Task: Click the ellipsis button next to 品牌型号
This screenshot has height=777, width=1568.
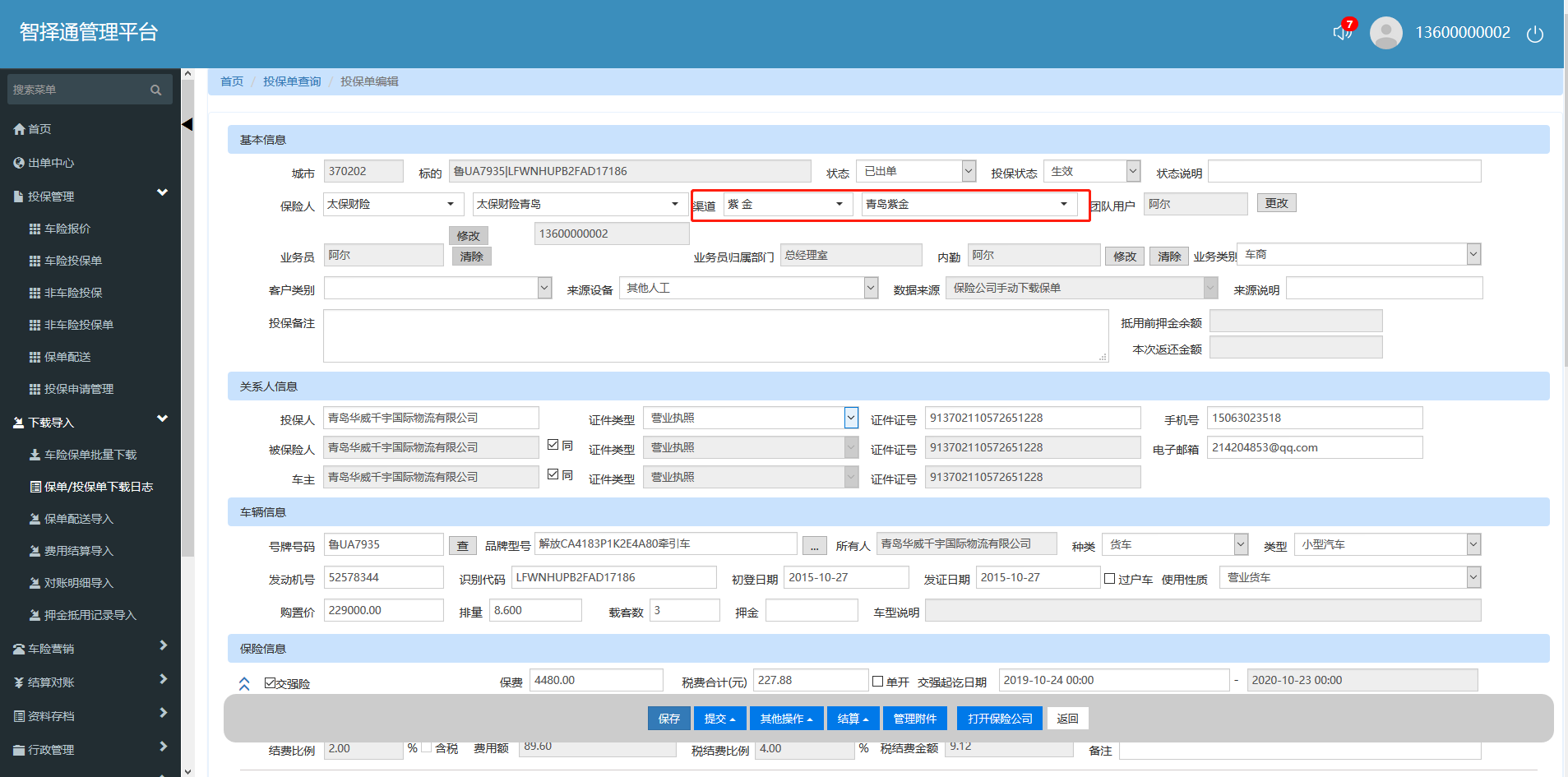Action: [814, 546]
